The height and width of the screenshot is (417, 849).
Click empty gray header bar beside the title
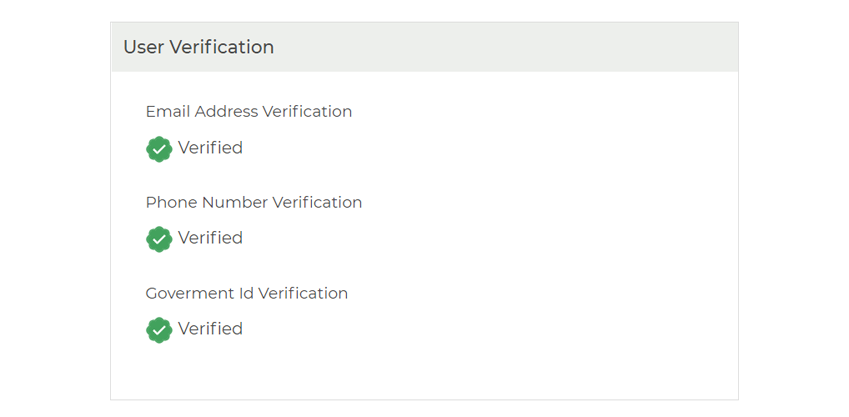pos(504,47)
